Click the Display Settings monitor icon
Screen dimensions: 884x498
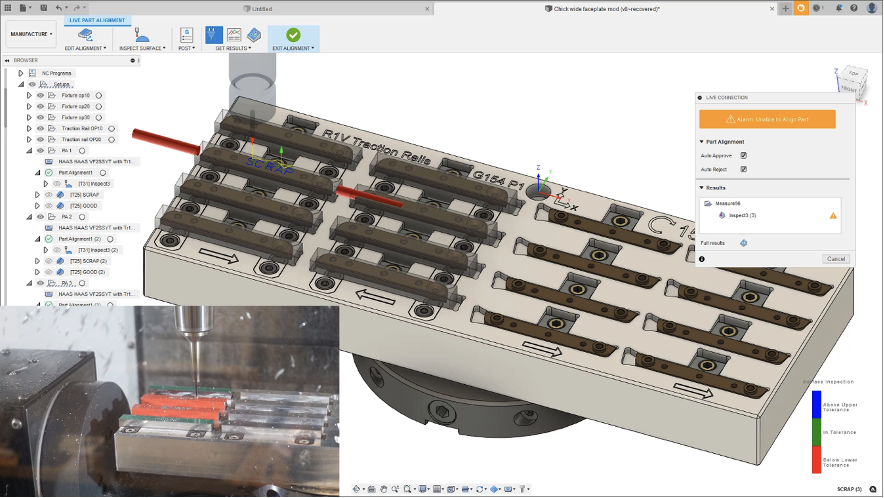[x=422, y=489]
